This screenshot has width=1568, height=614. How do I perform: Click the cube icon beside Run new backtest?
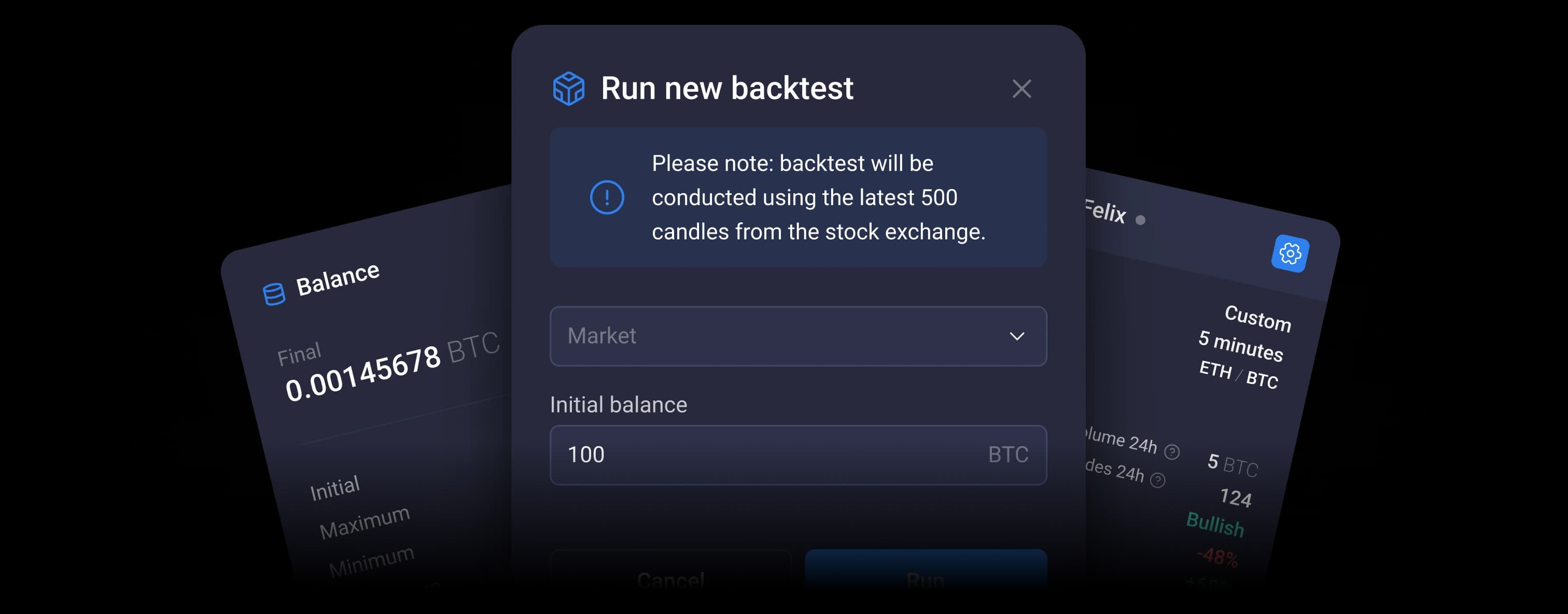pyautogui.click(x=568, y=89)
